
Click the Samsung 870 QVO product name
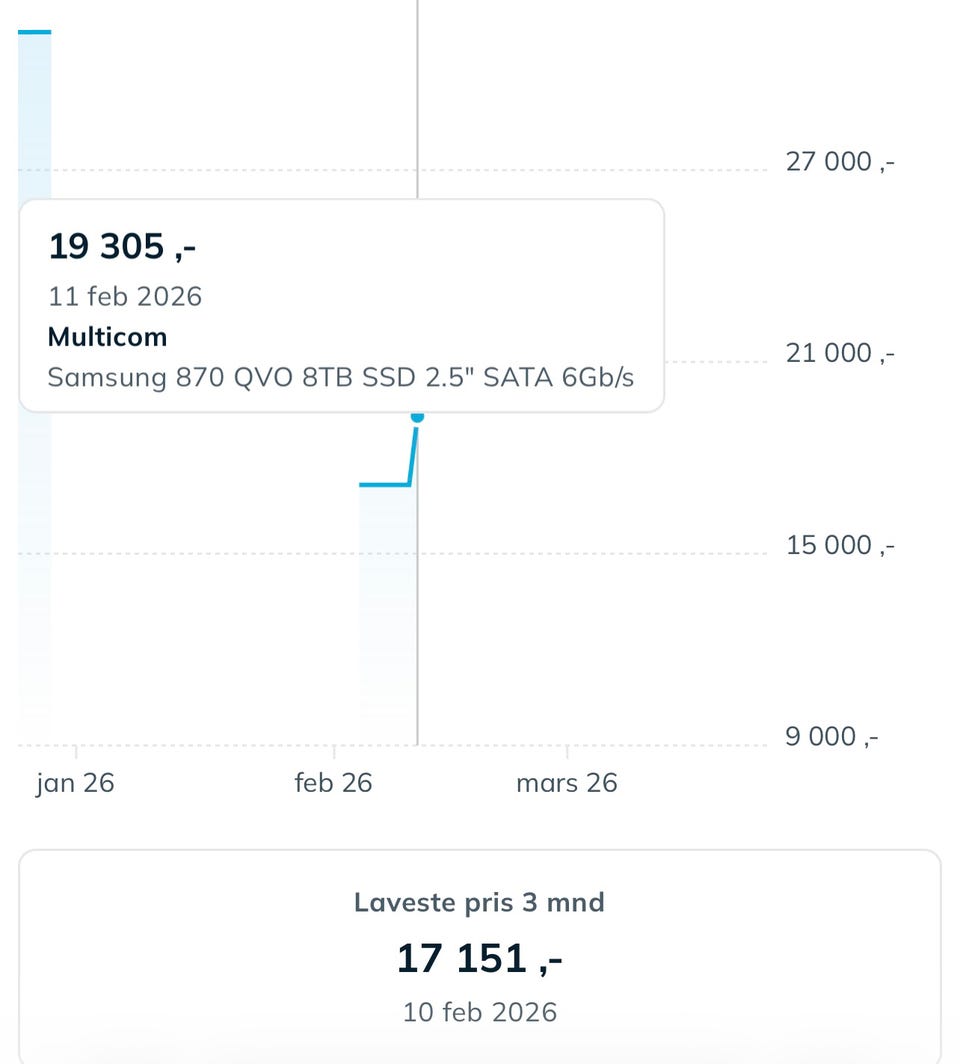pos(340,377)
